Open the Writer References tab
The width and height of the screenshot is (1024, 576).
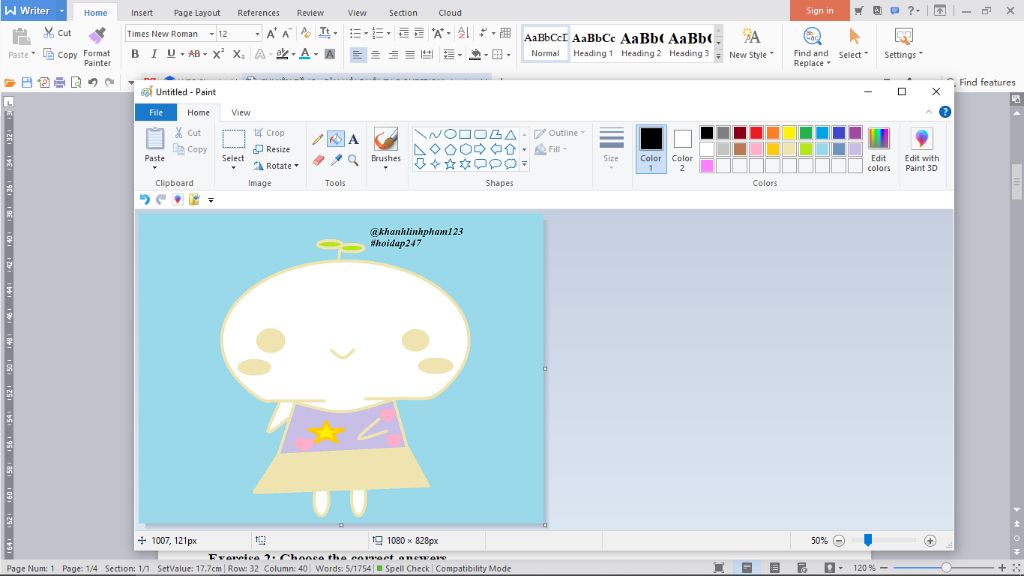coord(258,12)
